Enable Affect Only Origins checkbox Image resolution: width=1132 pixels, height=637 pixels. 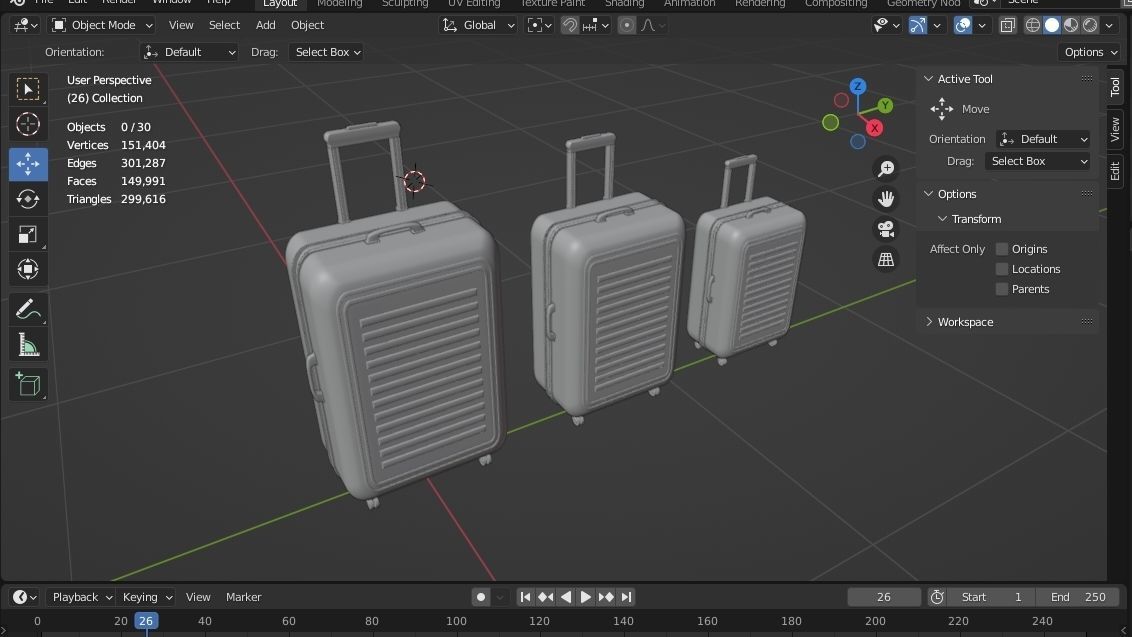pyautogui.click(x=1001, y=249)
